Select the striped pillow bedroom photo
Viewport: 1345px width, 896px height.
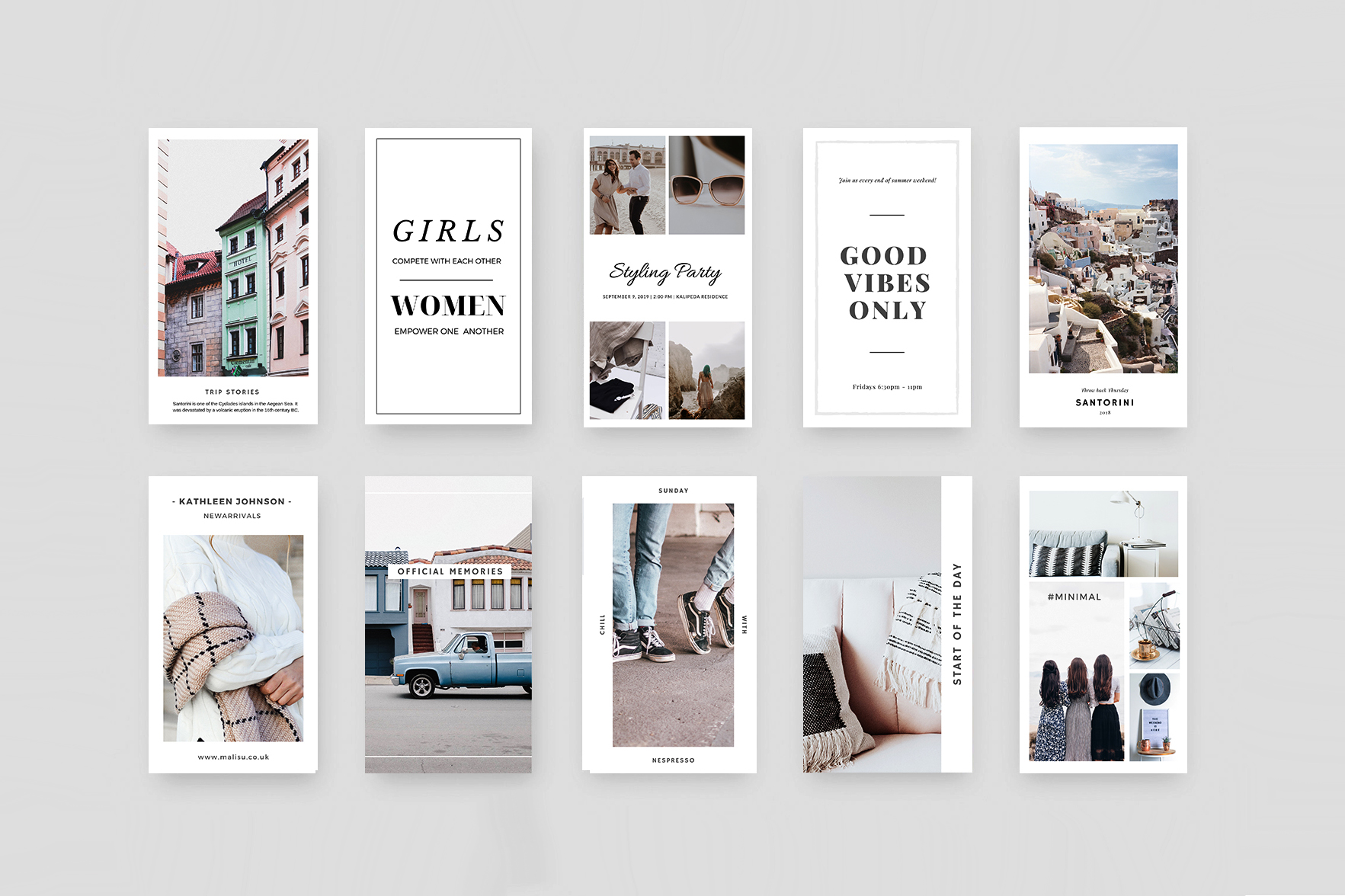1103,534
